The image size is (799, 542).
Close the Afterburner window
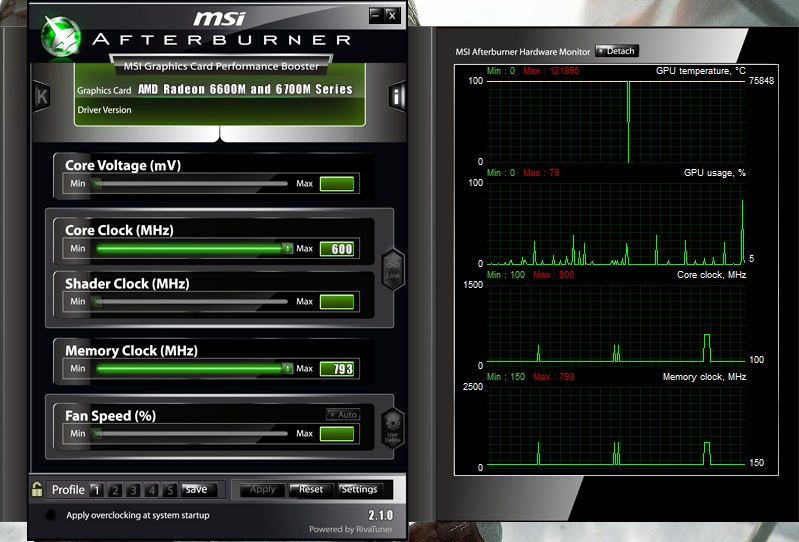(392, 15)
